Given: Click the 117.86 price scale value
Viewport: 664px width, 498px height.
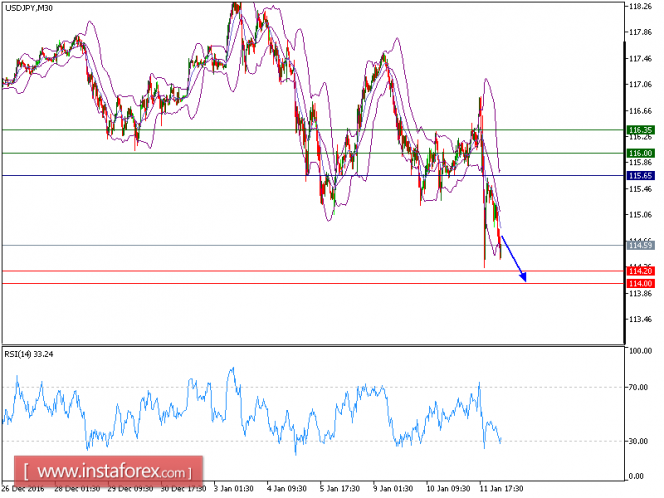Looking at the screenshot, I should tap(640, 32).
